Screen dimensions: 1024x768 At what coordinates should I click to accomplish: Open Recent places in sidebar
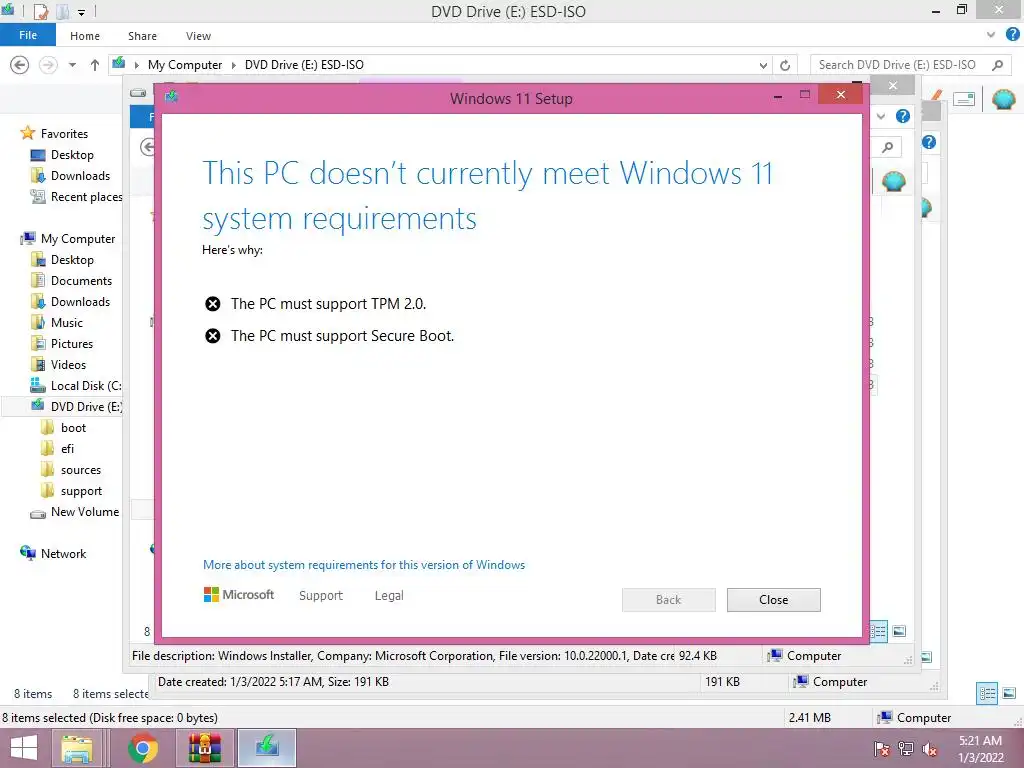click(x=86, y=197)
